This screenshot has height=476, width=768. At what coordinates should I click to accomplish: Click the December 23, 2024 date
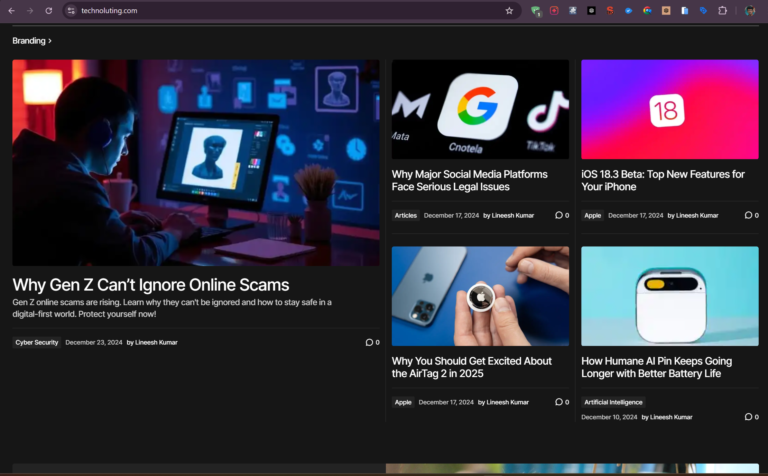coord(94,342)
